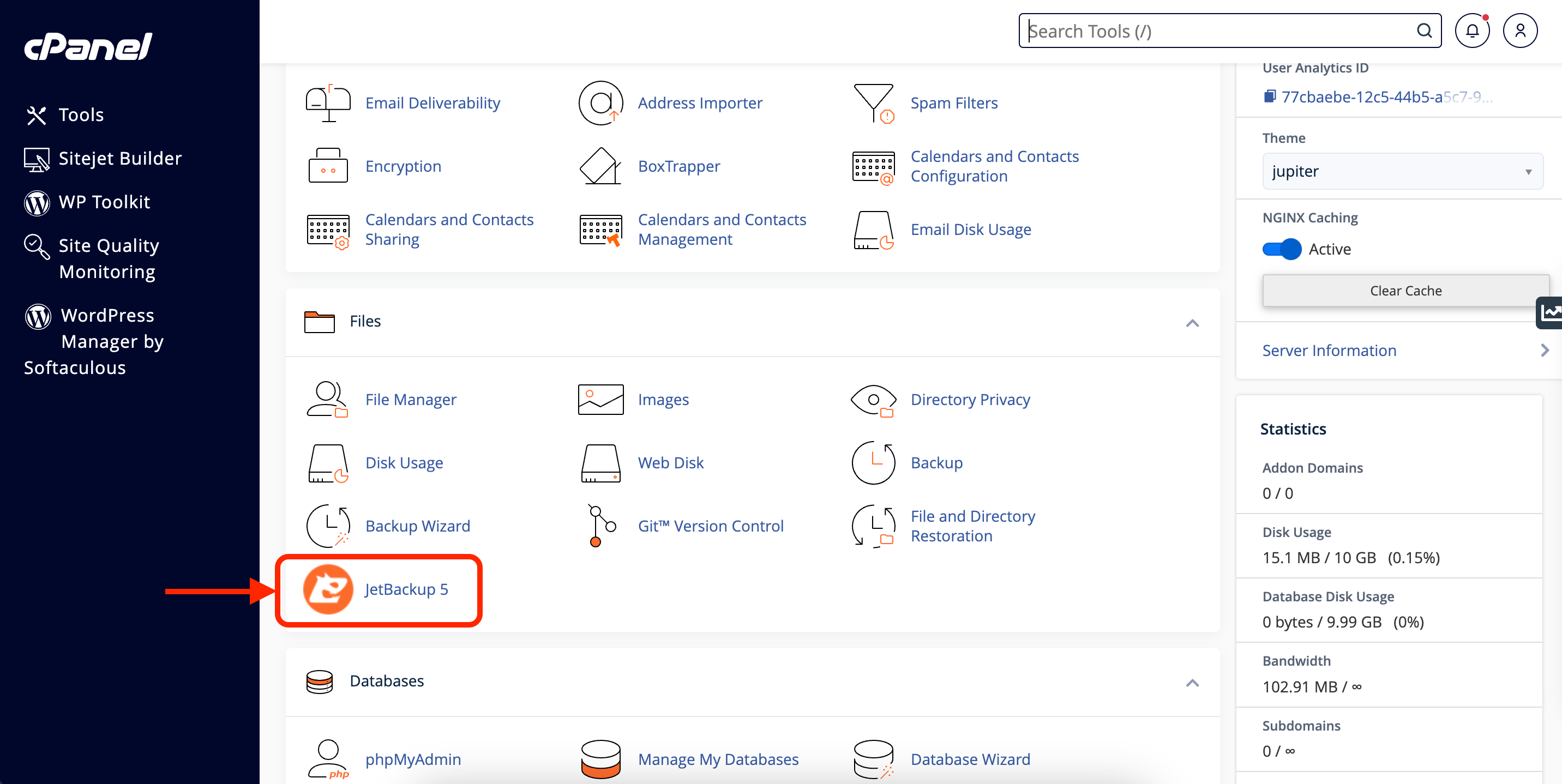Open the Backup clock icon

pos(874,463)
